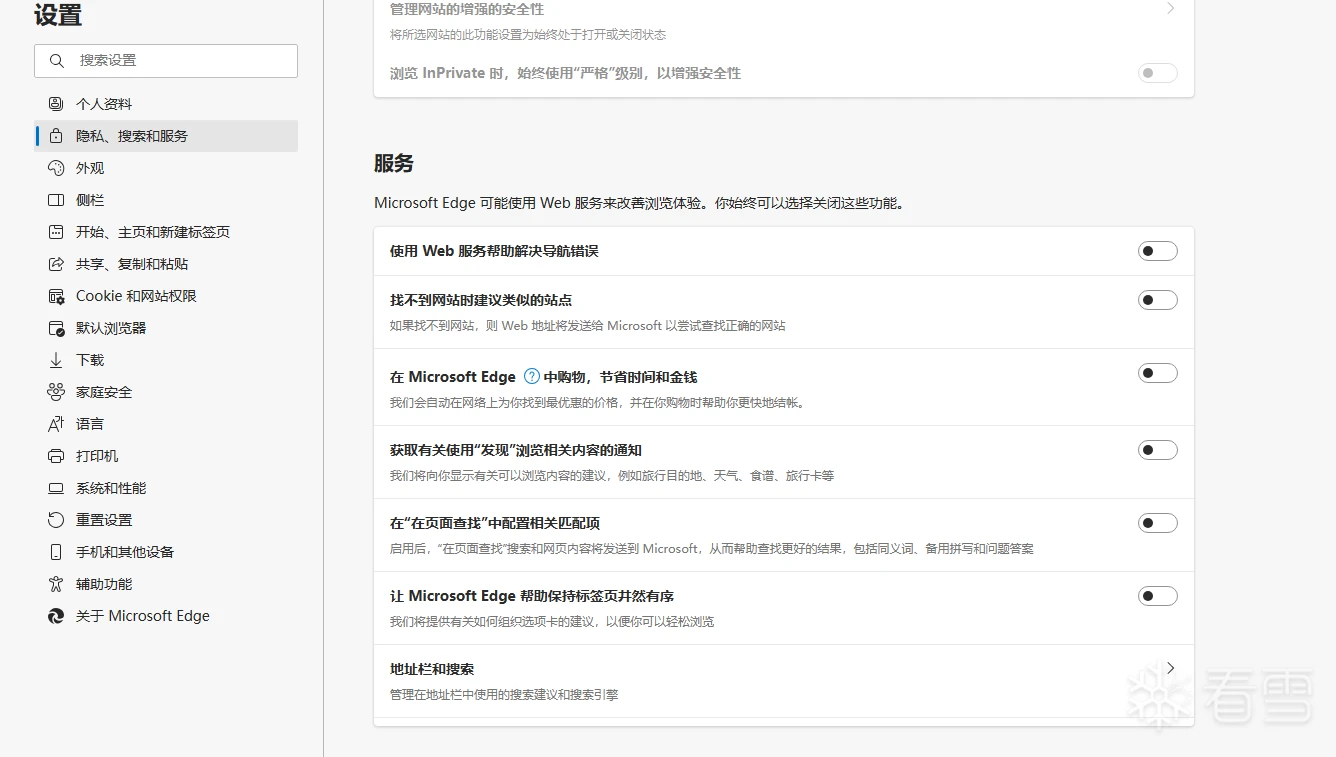Click the text 将所选网站的此功能设置为始终处于打开或关闭状态
Screen dimensions: 1336x757
[x=528, y=35]
